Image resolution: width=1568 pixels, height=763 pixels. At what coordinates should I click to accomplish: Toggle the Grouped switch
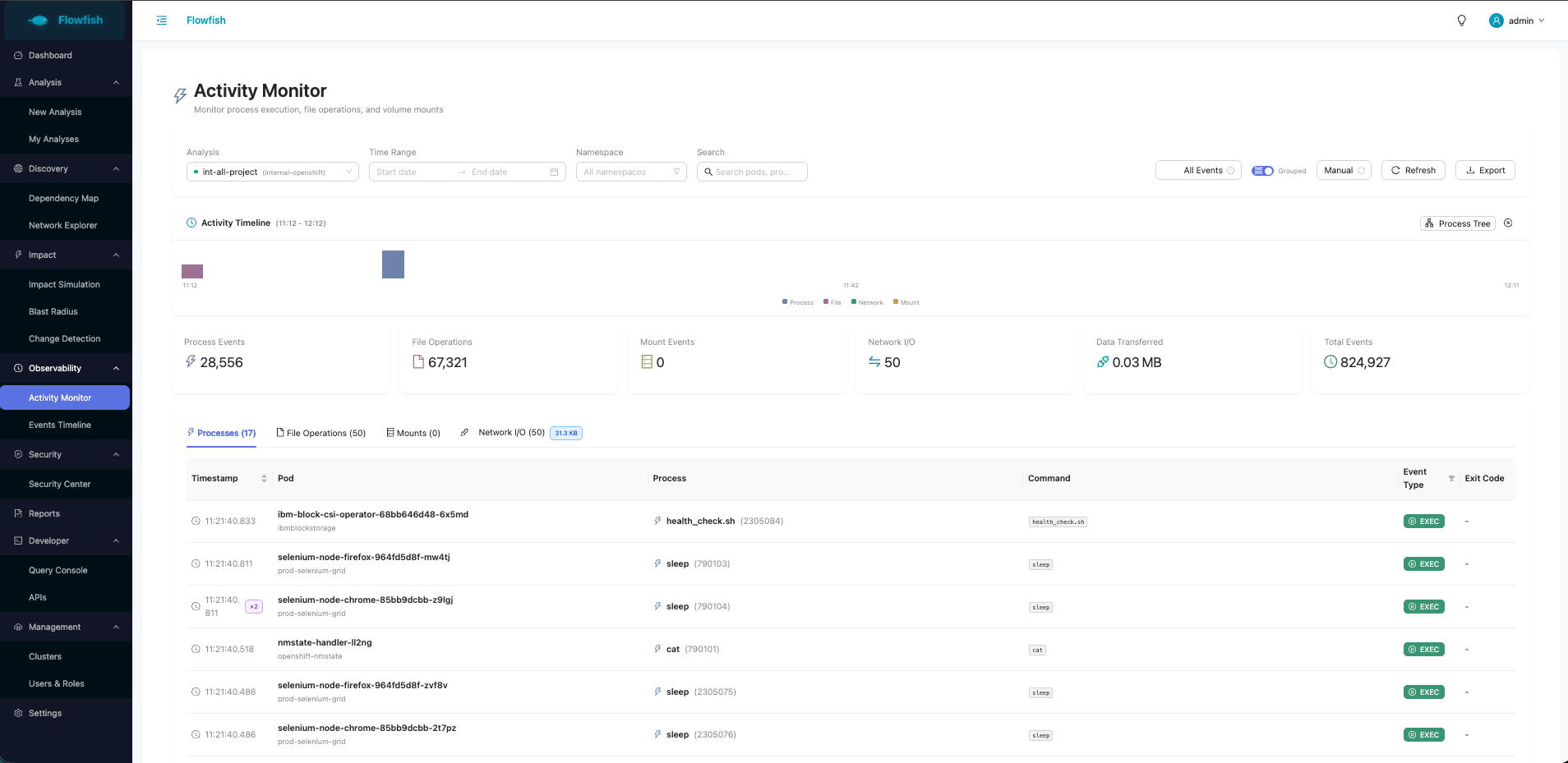coord(1262,171)
